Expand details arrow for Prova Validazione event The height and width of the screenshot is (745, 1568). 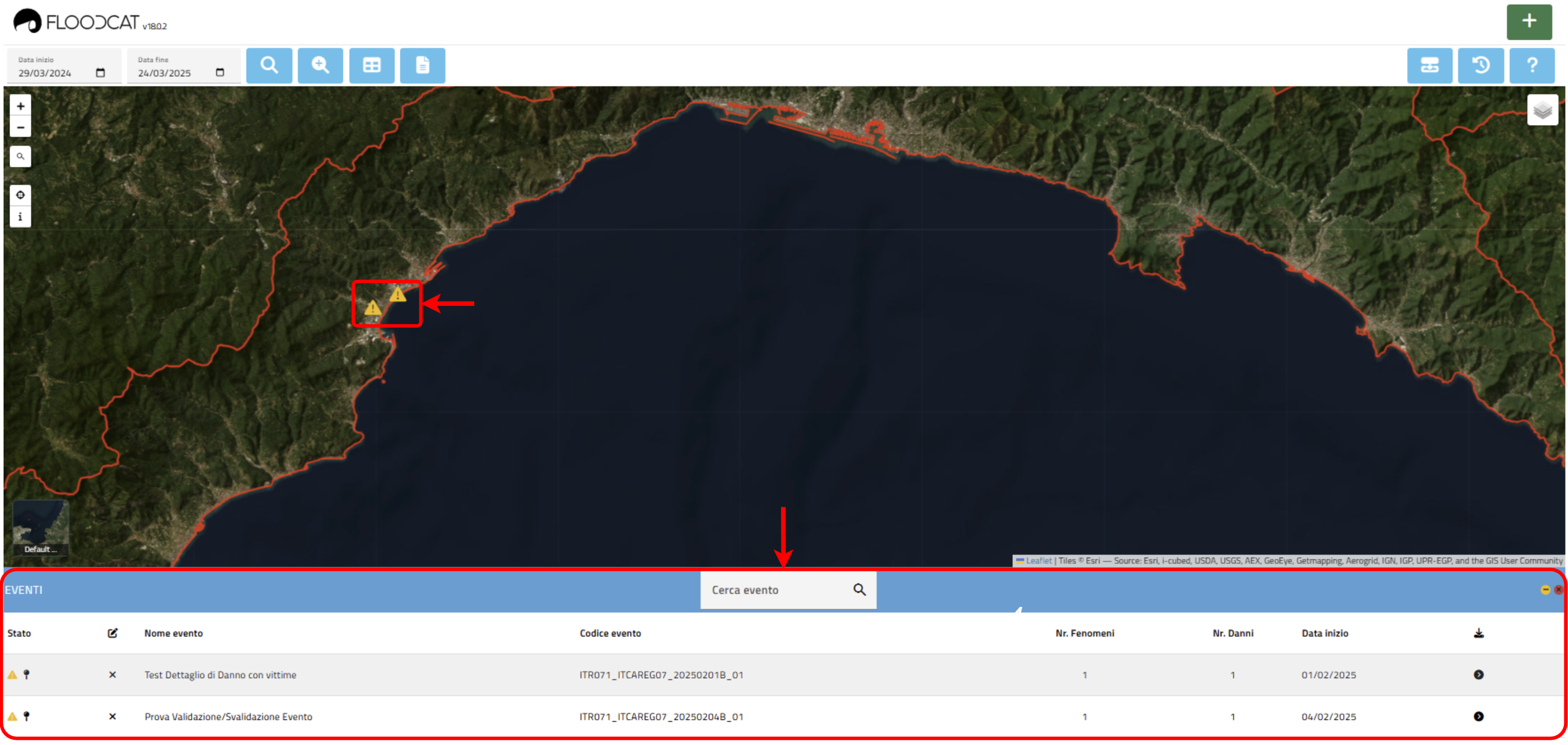[1478, 717]
